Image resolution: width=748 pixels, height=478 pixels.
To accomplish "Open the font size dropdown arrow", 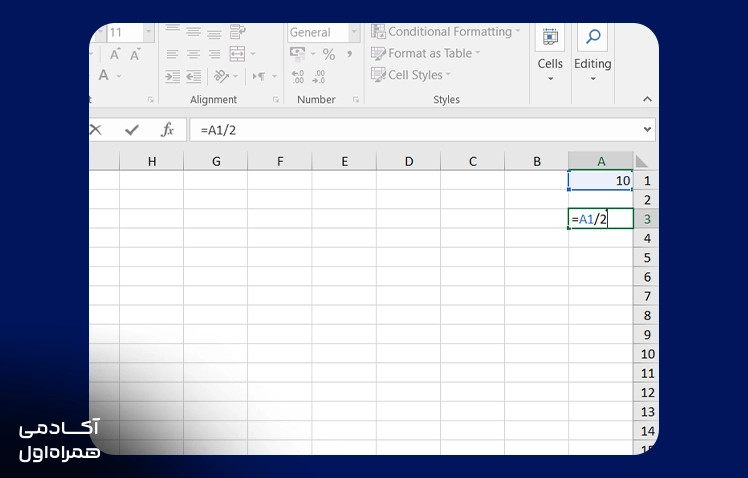I will tap(148, 32).
